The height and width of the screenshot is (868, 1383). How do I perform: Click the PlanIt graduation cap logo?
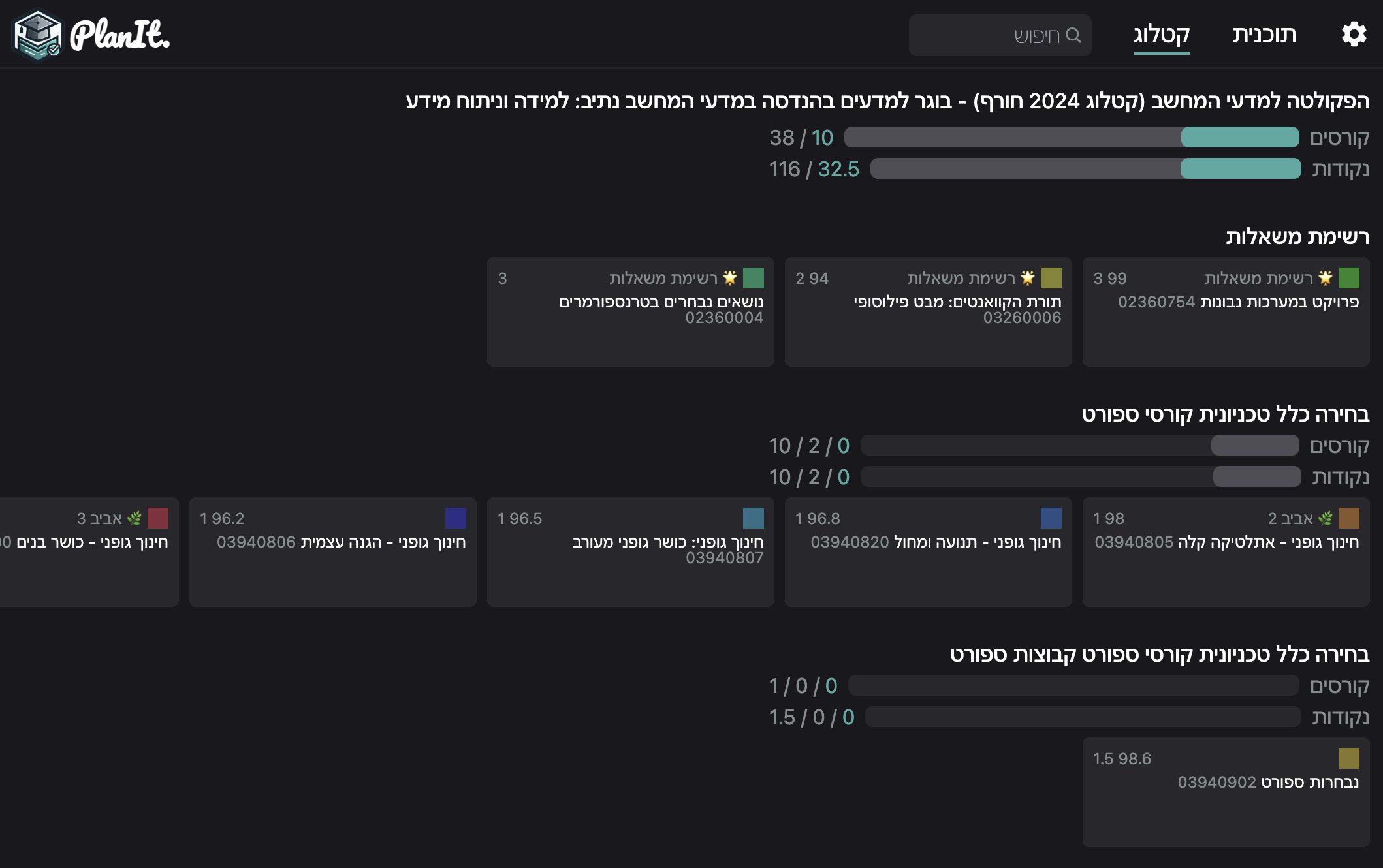coord(38,35)
